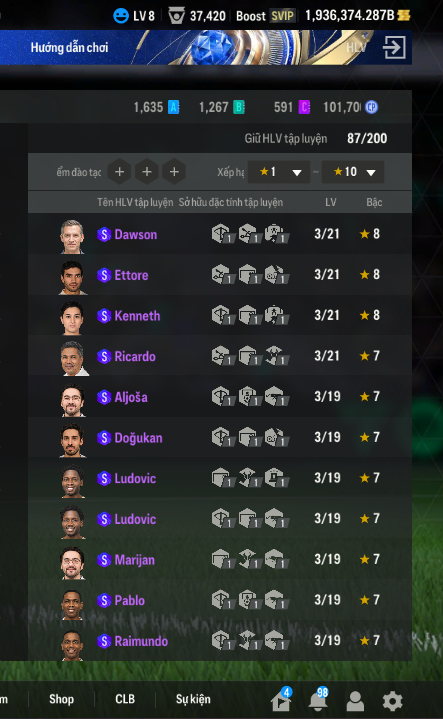
Task: Select coach Ettore's portrait
Action: click(x=72, y=277)
